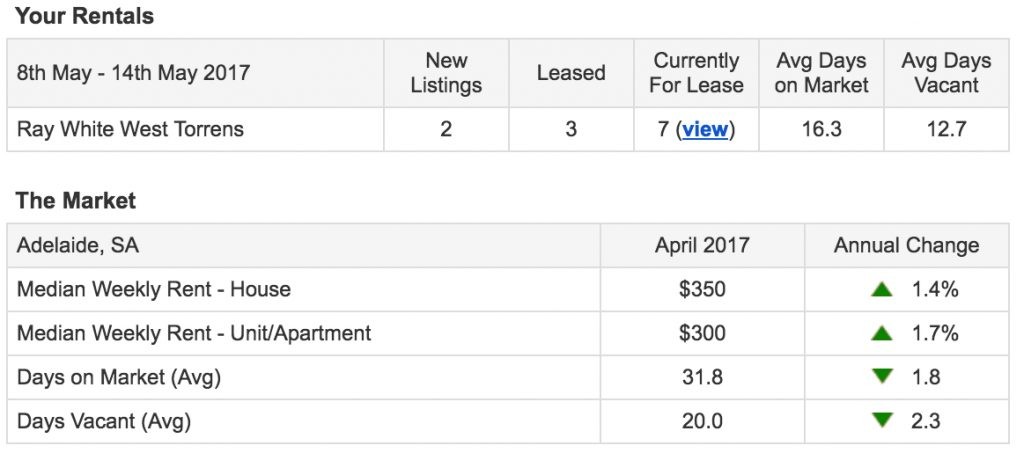Click the green up arrow beside 1.7%
1024x453 pixels.
[882, 334]
